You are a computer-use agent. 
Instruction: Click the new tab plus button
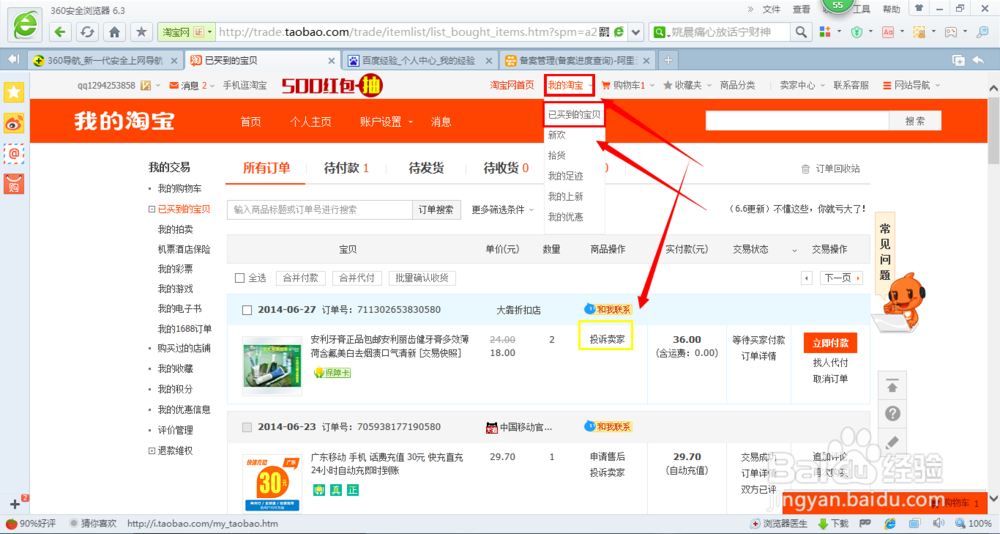(668, 60)
